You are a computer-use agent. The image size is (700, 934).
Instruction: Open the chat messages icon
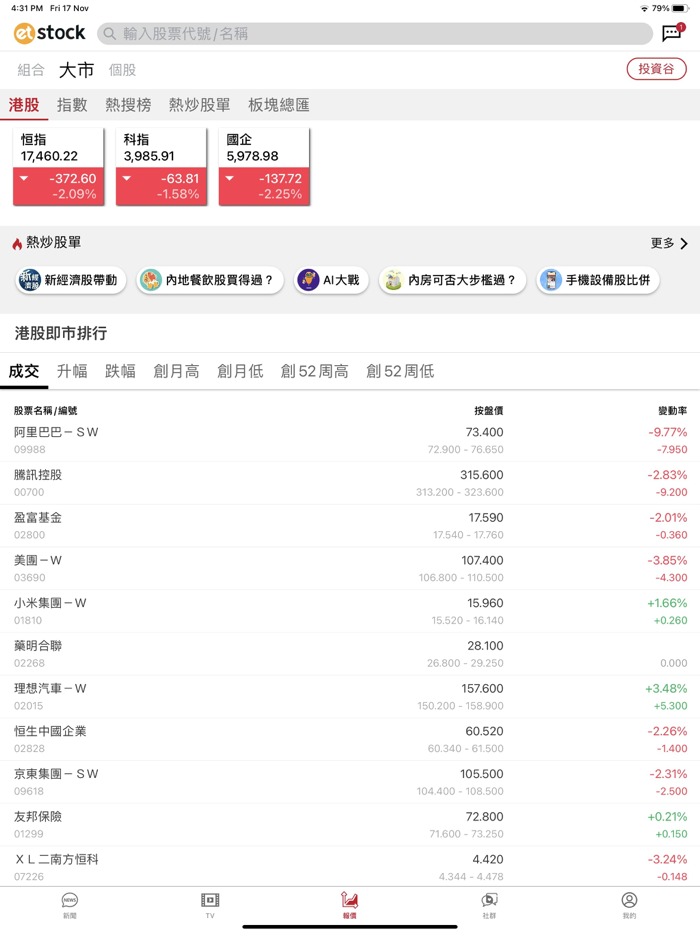click(673, 32)
